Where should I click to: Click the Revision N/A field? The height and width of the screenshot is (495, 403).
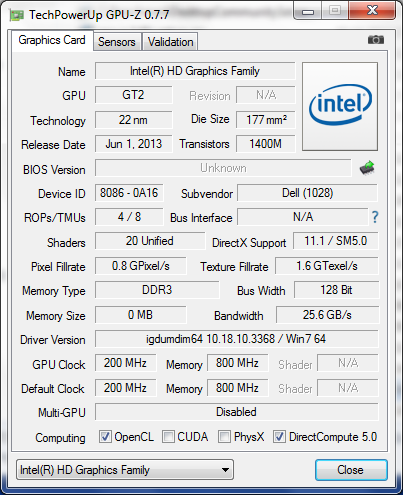point(266,95)
